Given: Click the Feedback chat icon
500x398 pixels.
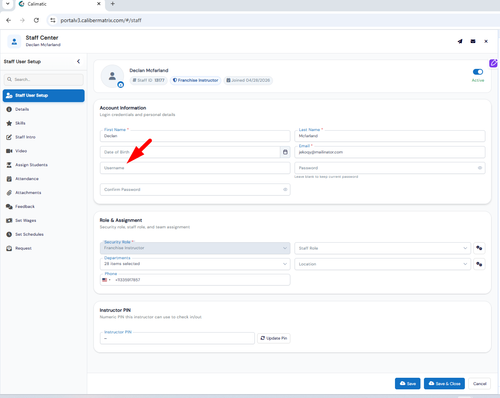Looking at the screenshot, I should coord(9,207).
